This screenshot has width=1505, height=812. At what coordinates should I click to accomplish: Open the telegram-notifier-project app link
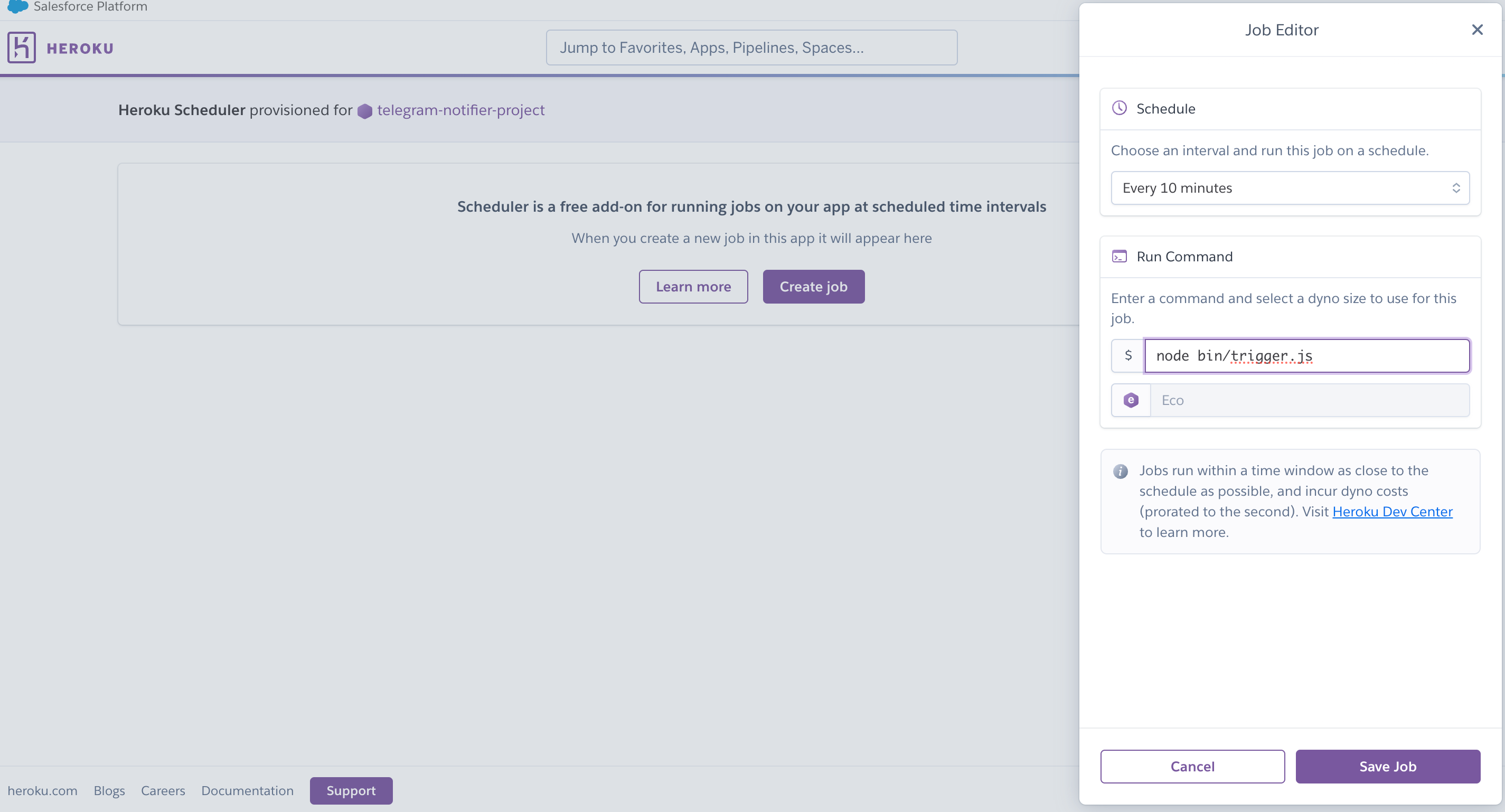tap(460, 110)
